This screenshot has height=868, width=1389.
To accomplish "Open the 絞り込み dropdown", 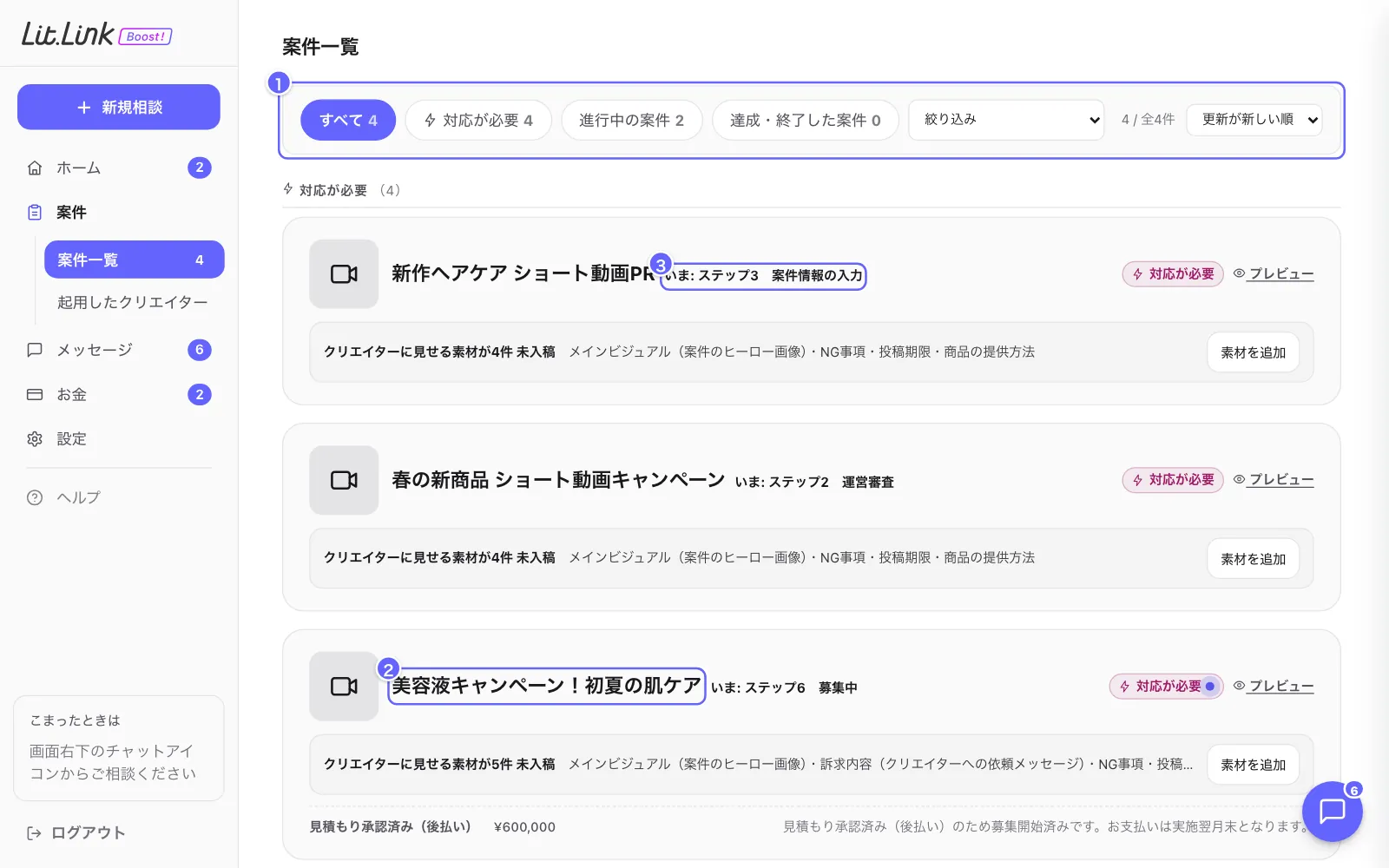I will [x=1006, y=120].
